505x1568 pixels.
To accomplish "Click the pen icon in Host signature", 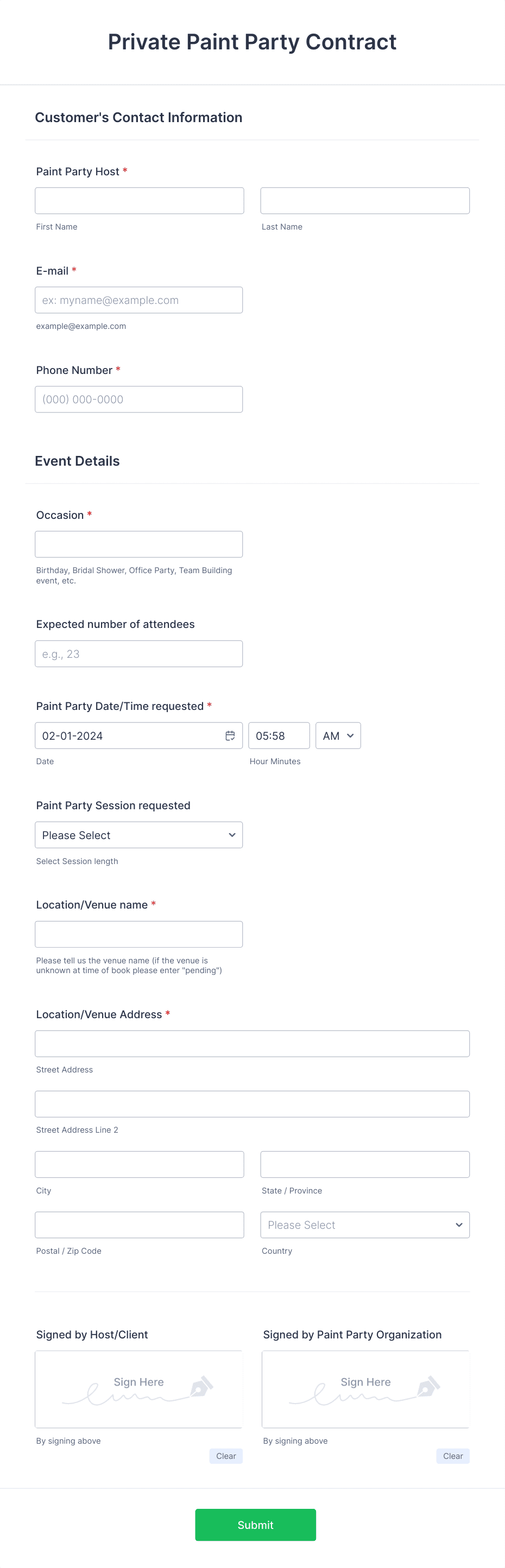I will [x=201, y=1386].
